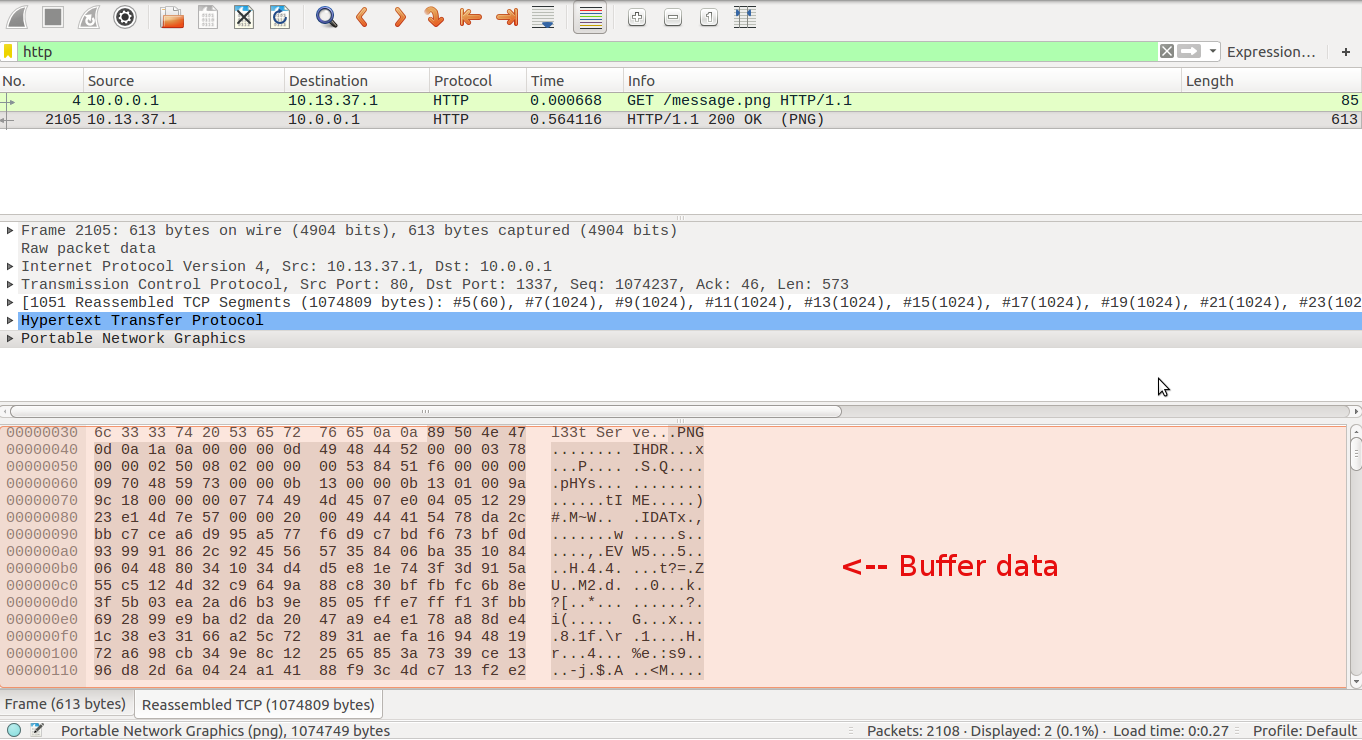Apply the display filter arrow

coord(1189,51)
